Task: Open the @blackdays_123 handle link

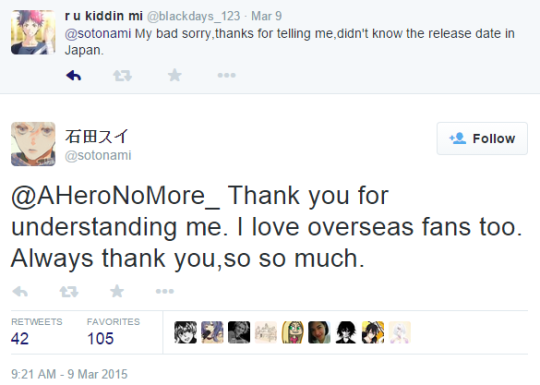Action: tap(194, 16)
